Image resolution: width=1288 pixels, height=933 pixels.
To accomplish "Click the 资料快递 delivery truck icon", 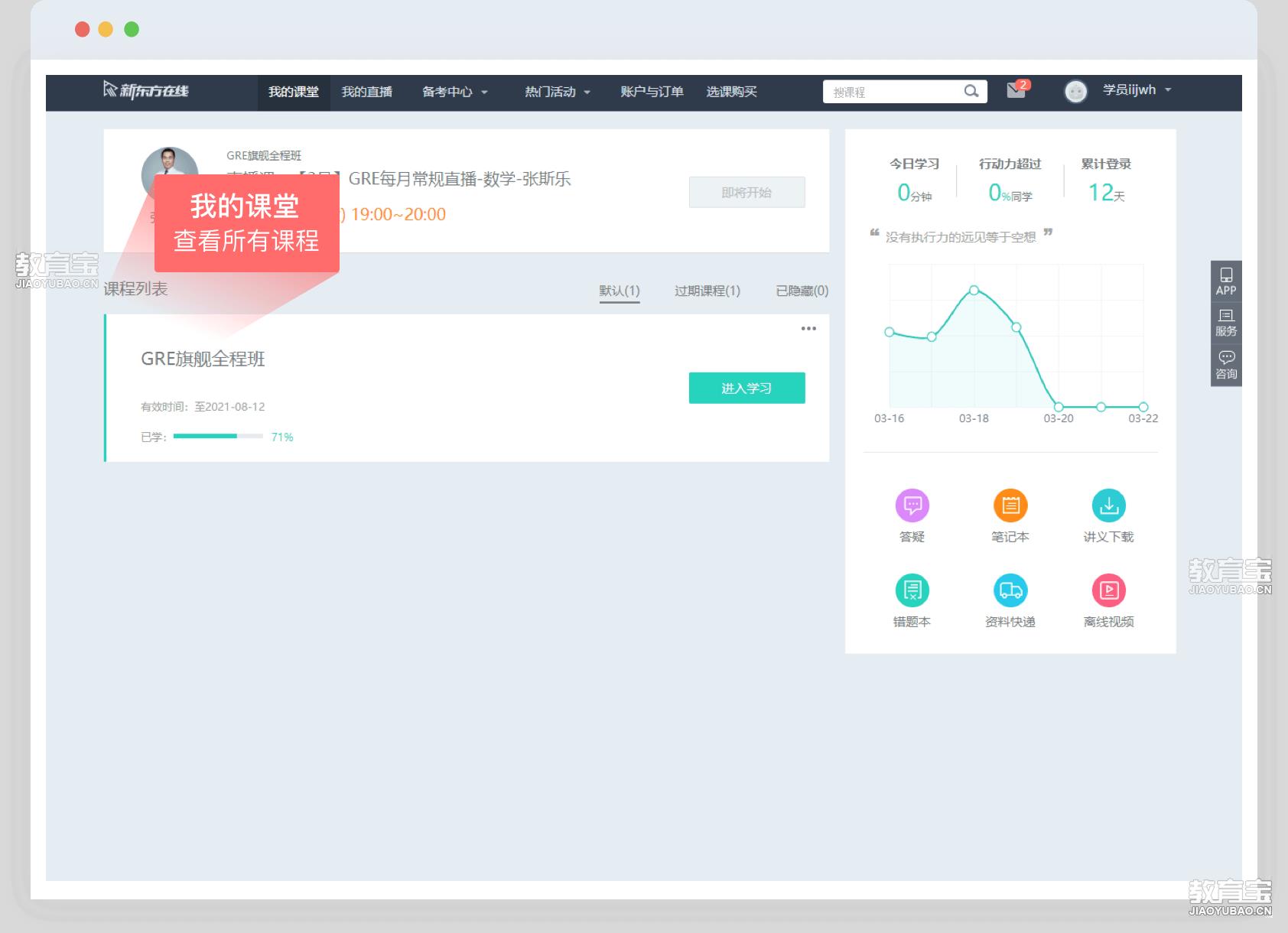I will (1010, 590).
